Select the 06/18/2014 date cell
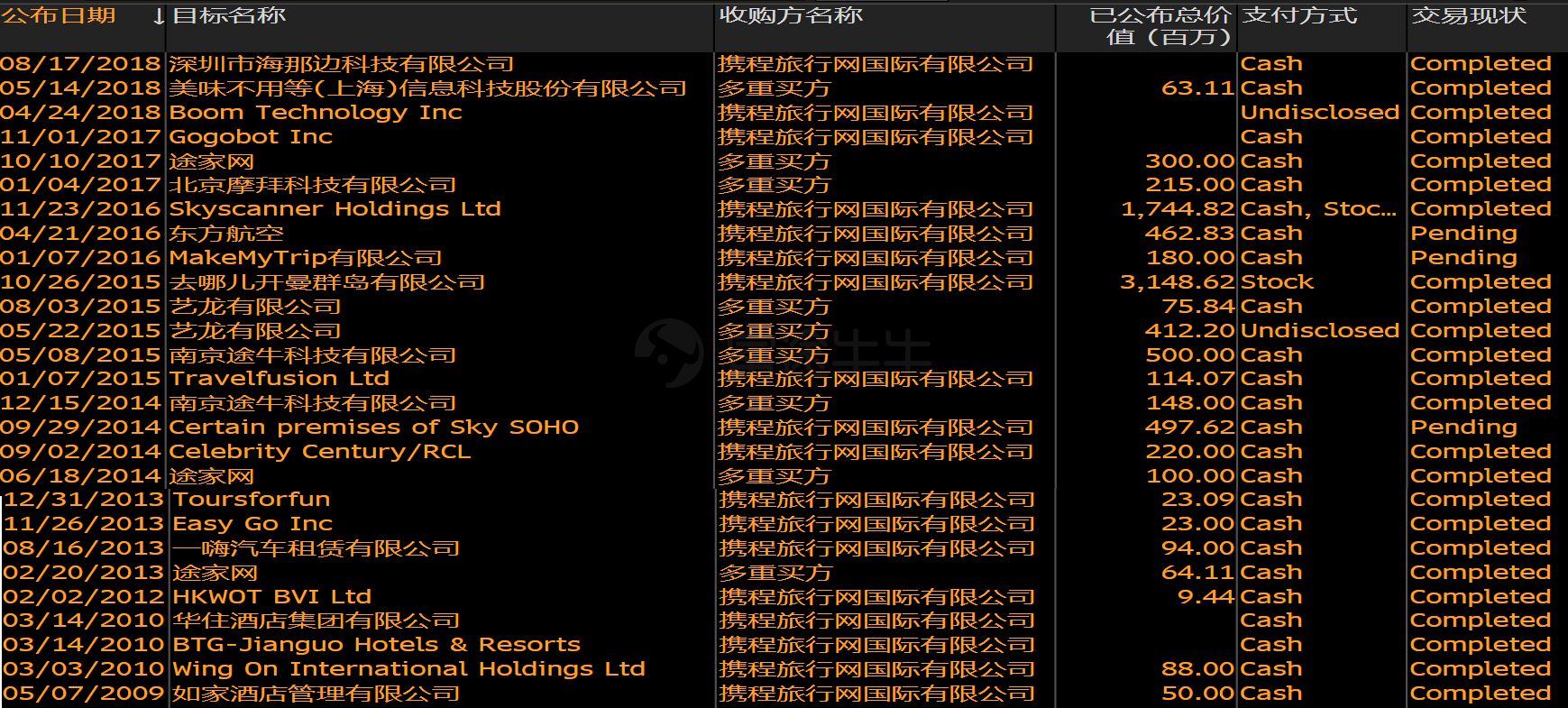This screenshot has width=1568, height=708. tap(81, 476)
